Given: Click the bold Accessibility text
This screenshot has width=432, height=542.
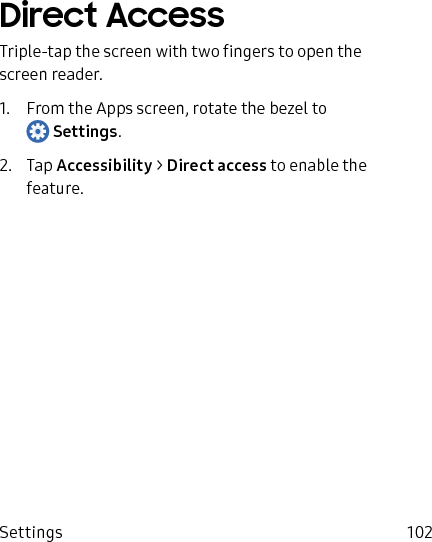Looking at the screenshot, I should [x=104, y=166].
